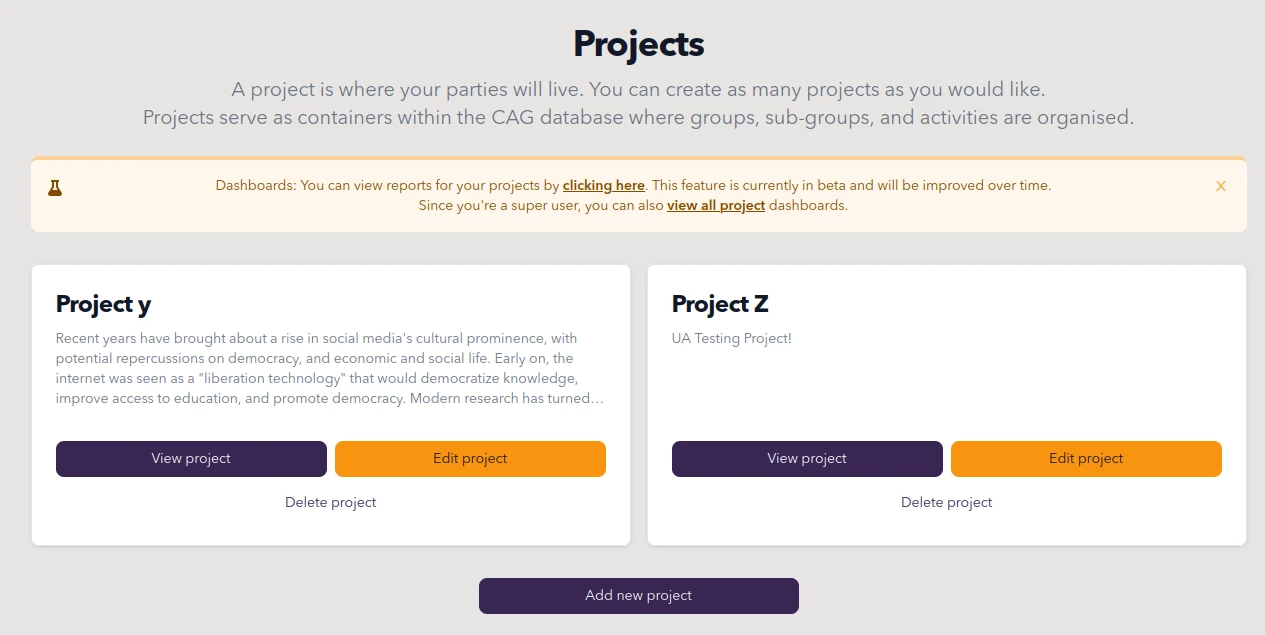Edit project for Project Z
The width and height of the screenshot is (1265, 635).
coord(1086,459)
